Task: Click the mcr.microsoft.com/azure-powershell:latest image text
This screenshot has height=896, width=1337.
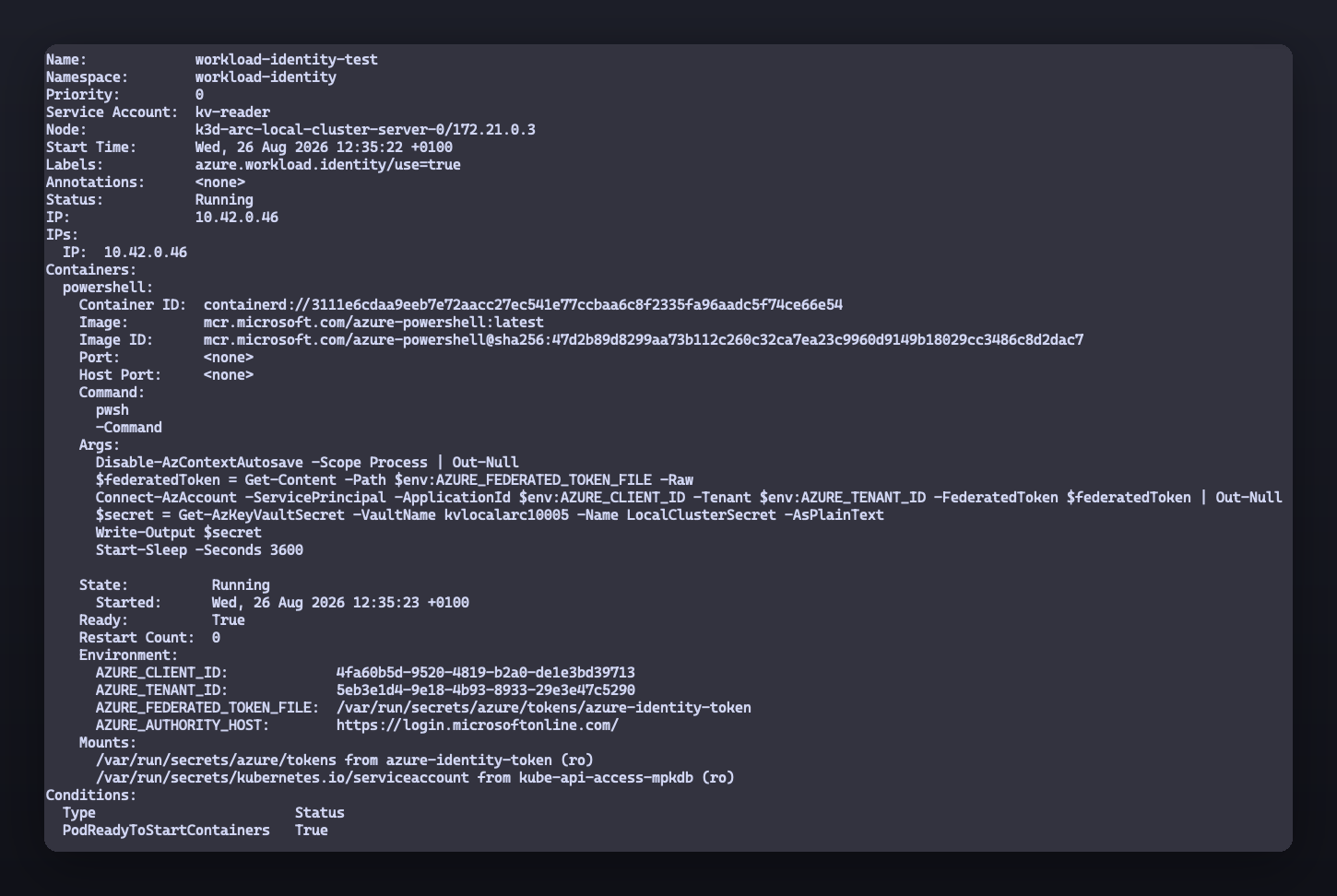Action: [373, 323]
